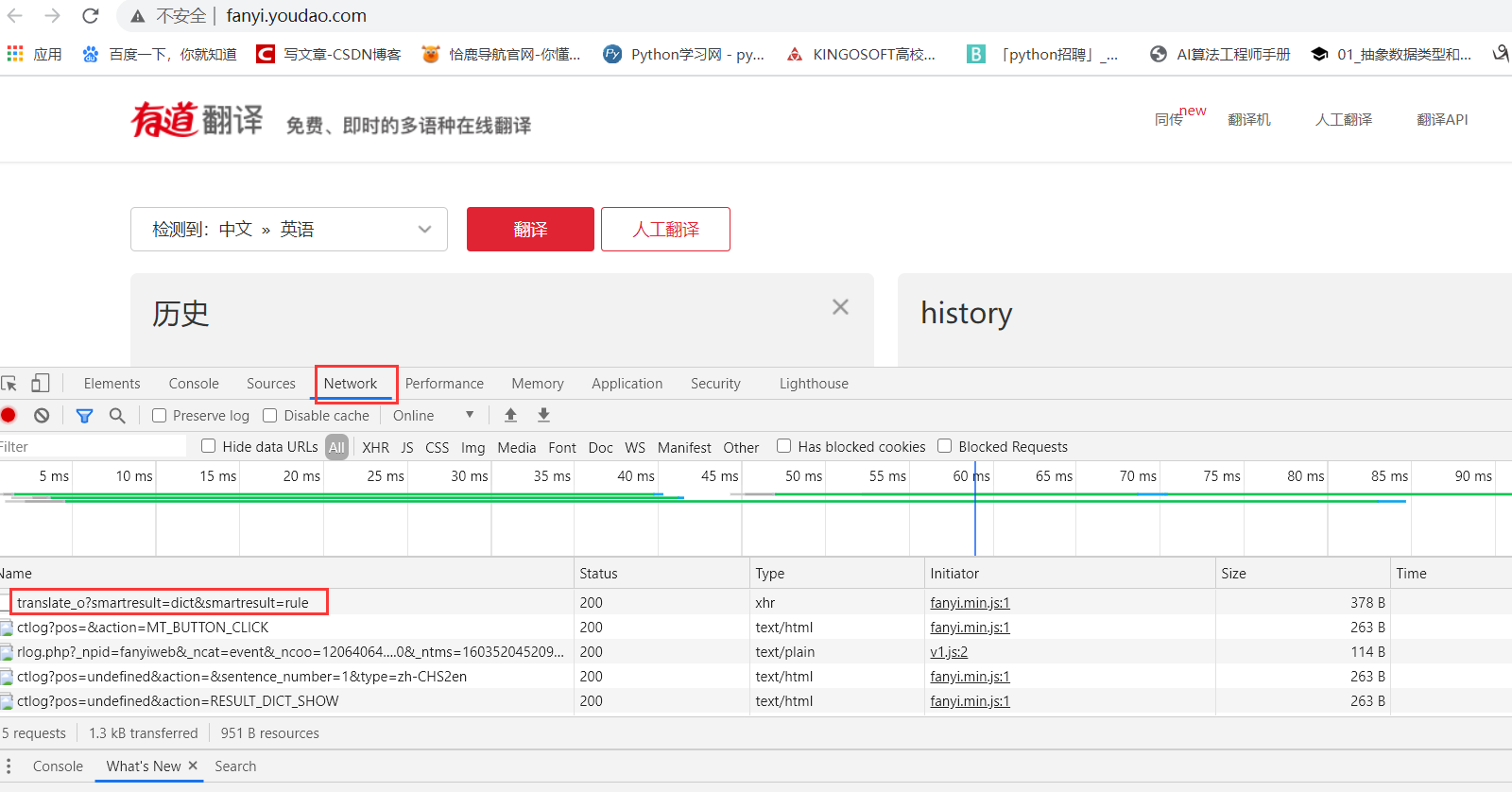Enable the Disable cache checkbox
The height and width of the screenshot is (792, 1512).
(270, 415)
